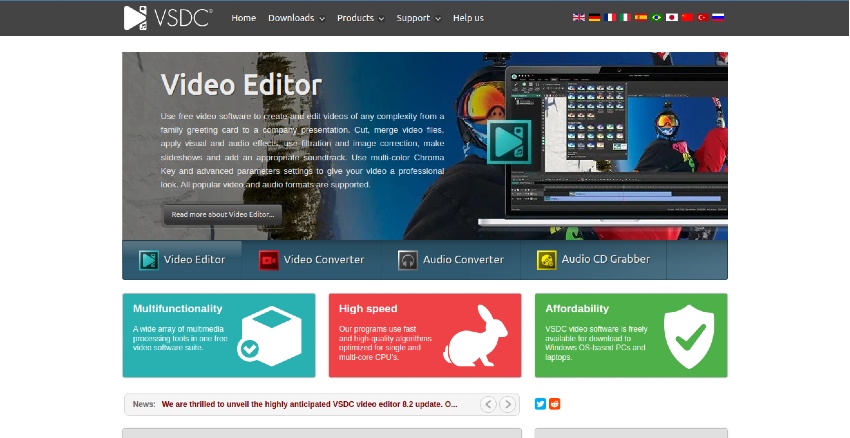Click text 'A wide array of multimedia'
Viewport: 850px width, 438px height.
(x=178, y=329)
